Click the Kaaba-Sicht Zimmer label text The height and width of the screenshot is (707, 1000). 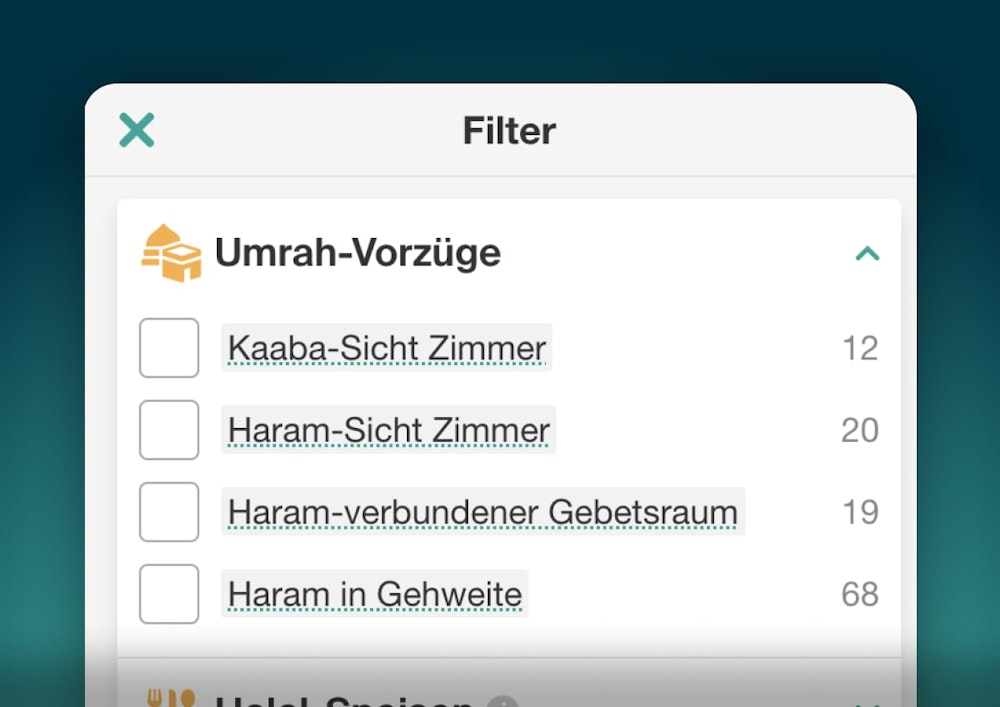click(x=387, y=348)
